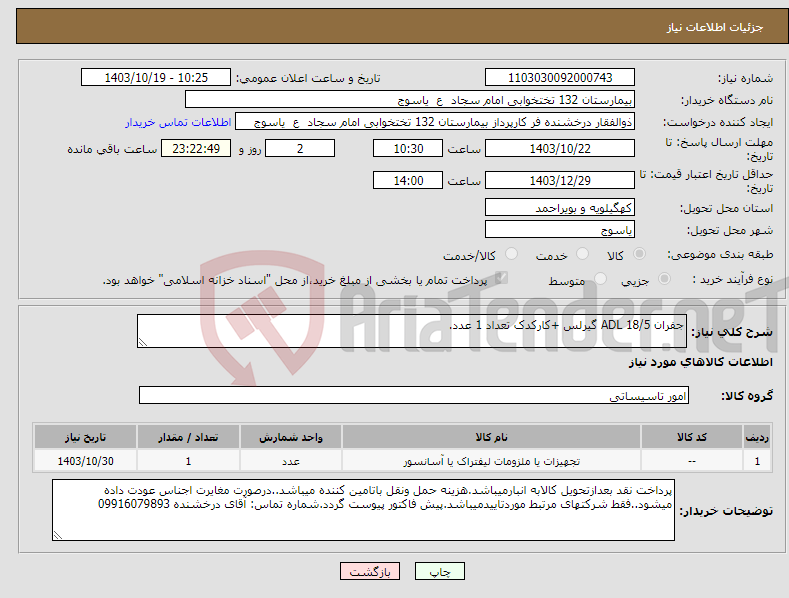Click the کد کالا column header
The image size is (789, 598).
click(692, 437)
